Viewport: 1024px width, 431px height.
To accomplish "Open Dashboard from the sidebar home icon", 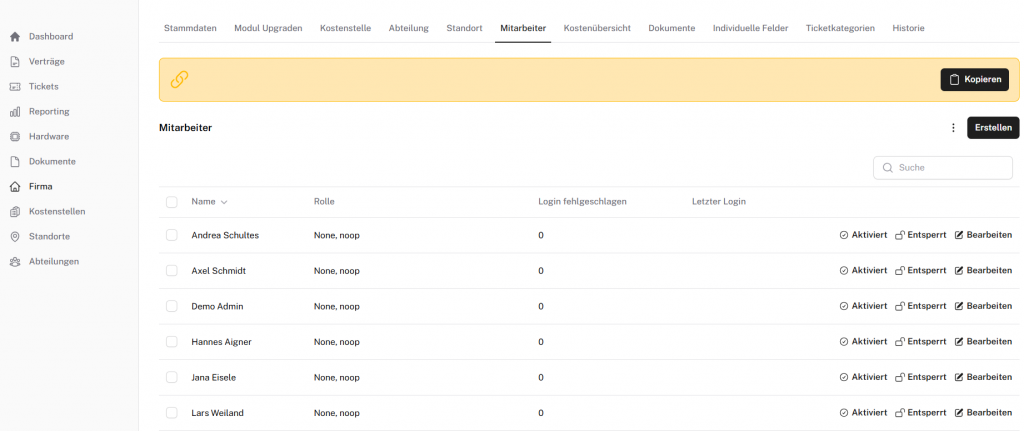I will pyautogui.click(x=15, y=37).
